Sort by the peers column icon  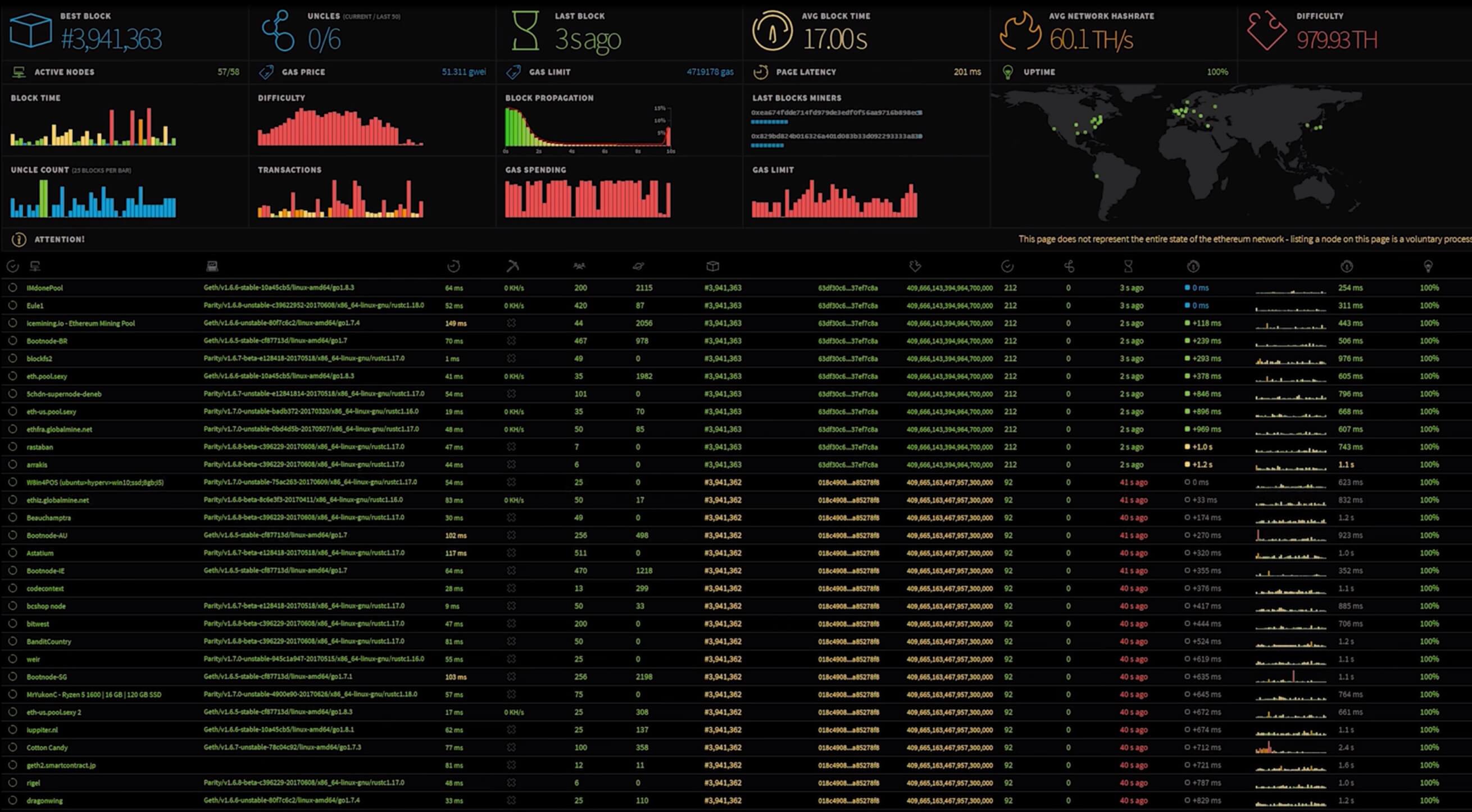579,266
